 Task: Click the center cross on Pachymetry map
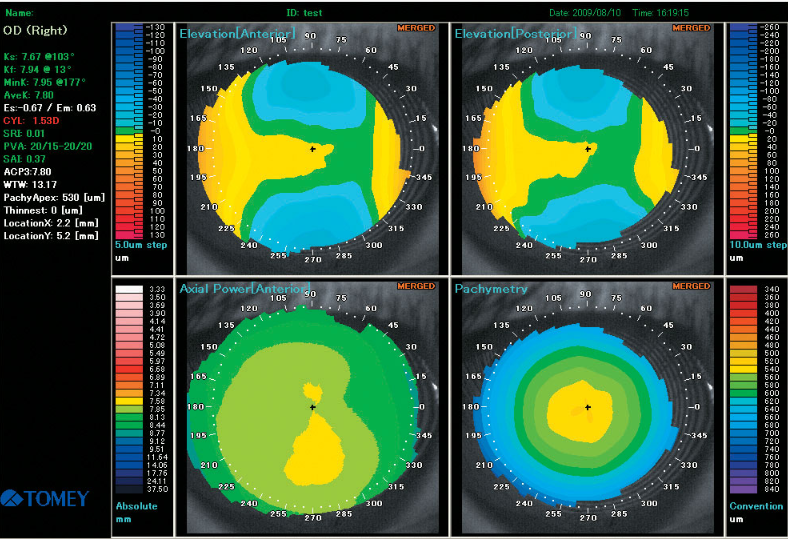(x=588, y=407)
